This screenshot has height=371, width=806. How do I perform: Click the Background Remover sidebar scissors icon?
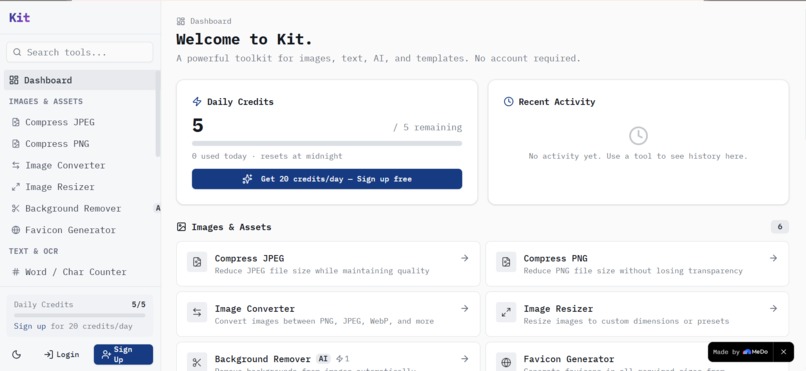pos(16,209)
